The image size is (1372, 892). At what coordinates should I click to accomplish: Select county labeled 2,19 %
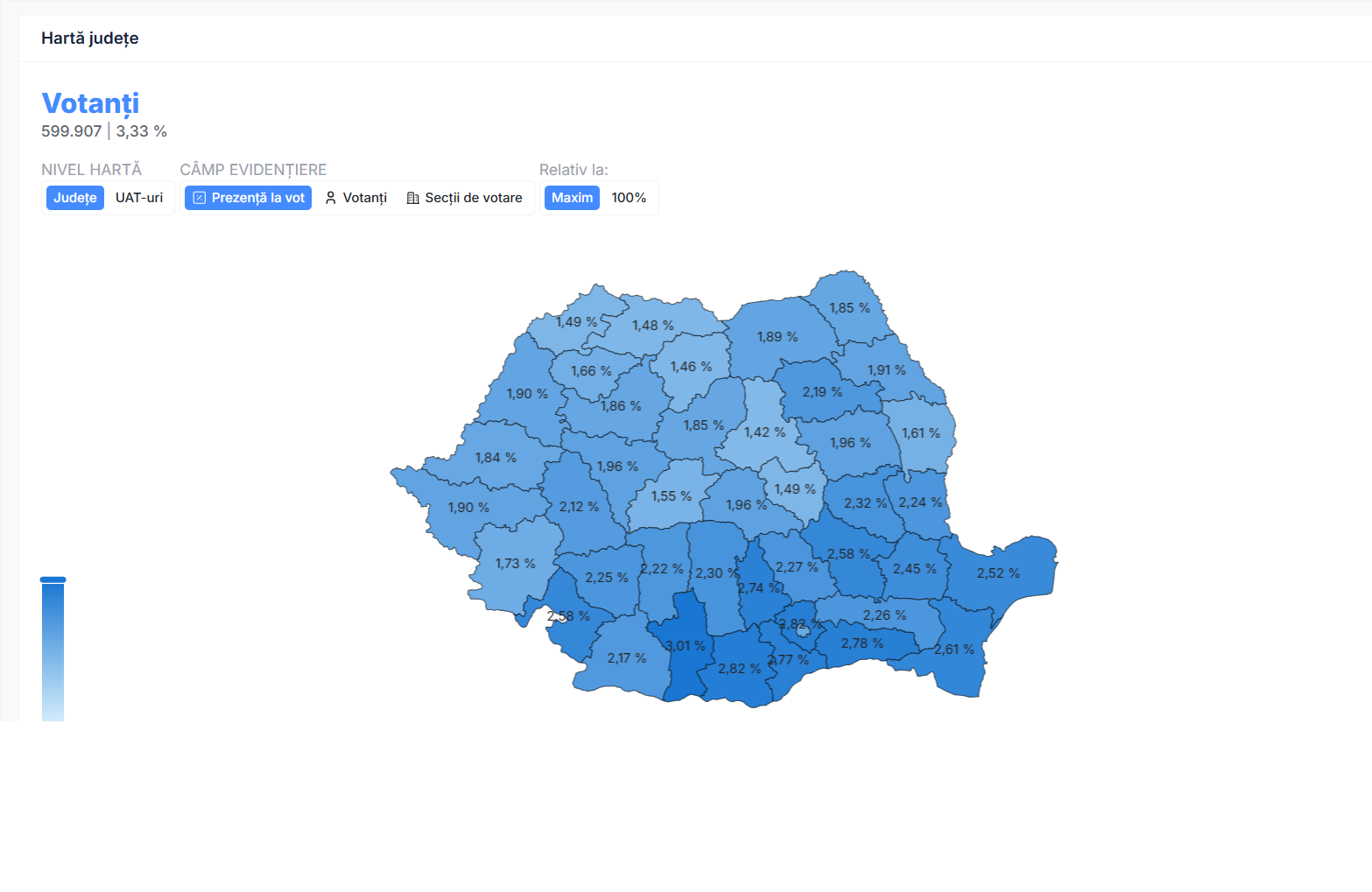pos(823,392)
